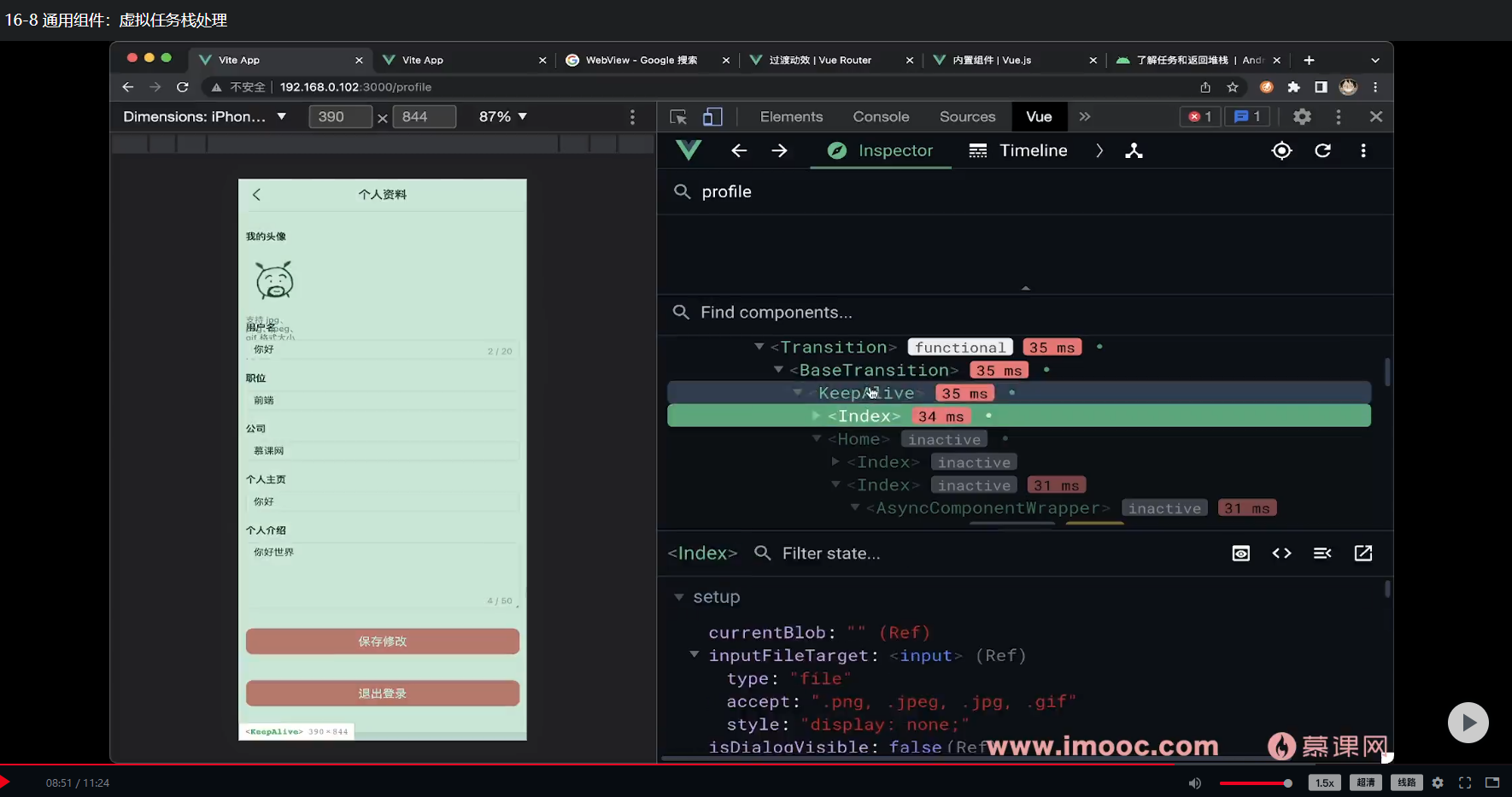Open the component tree icon in Vue devtools

pyautogui.click(x=1134, y=150)
